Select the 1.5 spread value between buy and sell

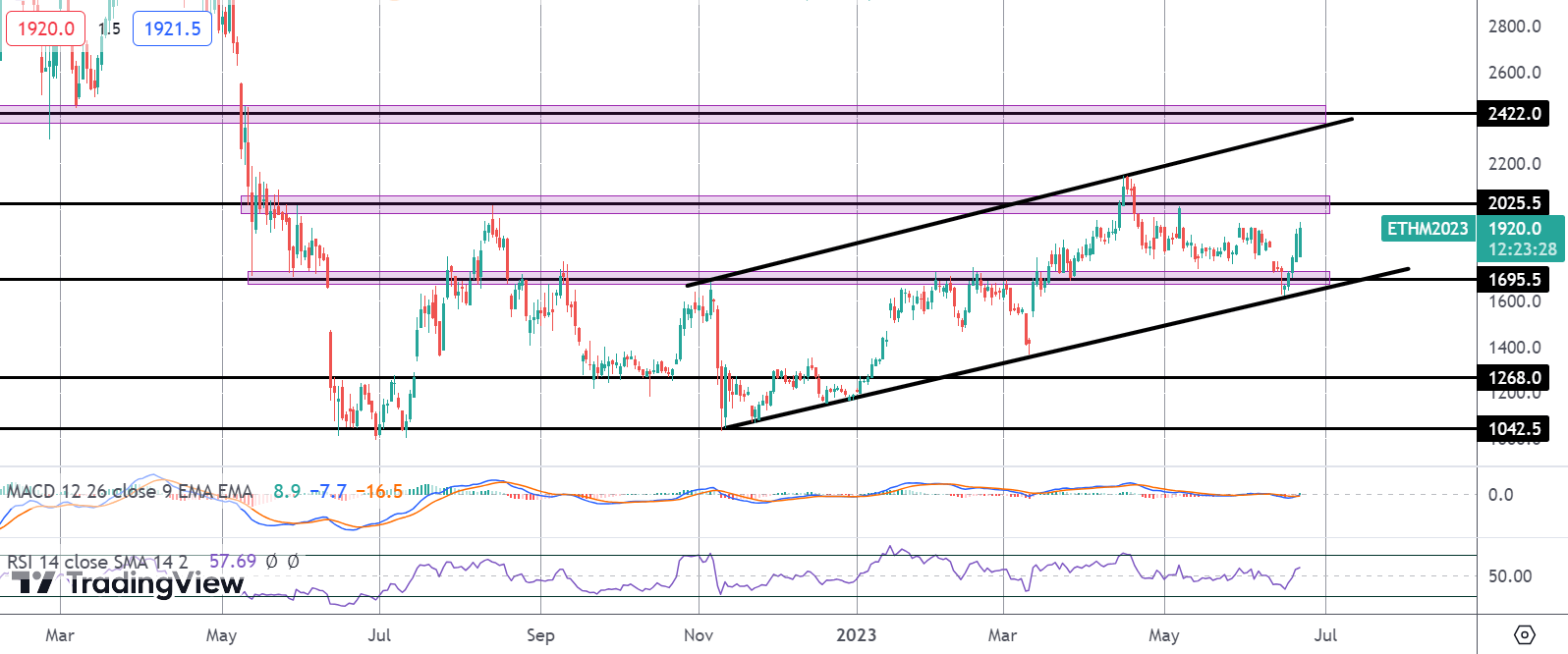click(x=109, y=28)
